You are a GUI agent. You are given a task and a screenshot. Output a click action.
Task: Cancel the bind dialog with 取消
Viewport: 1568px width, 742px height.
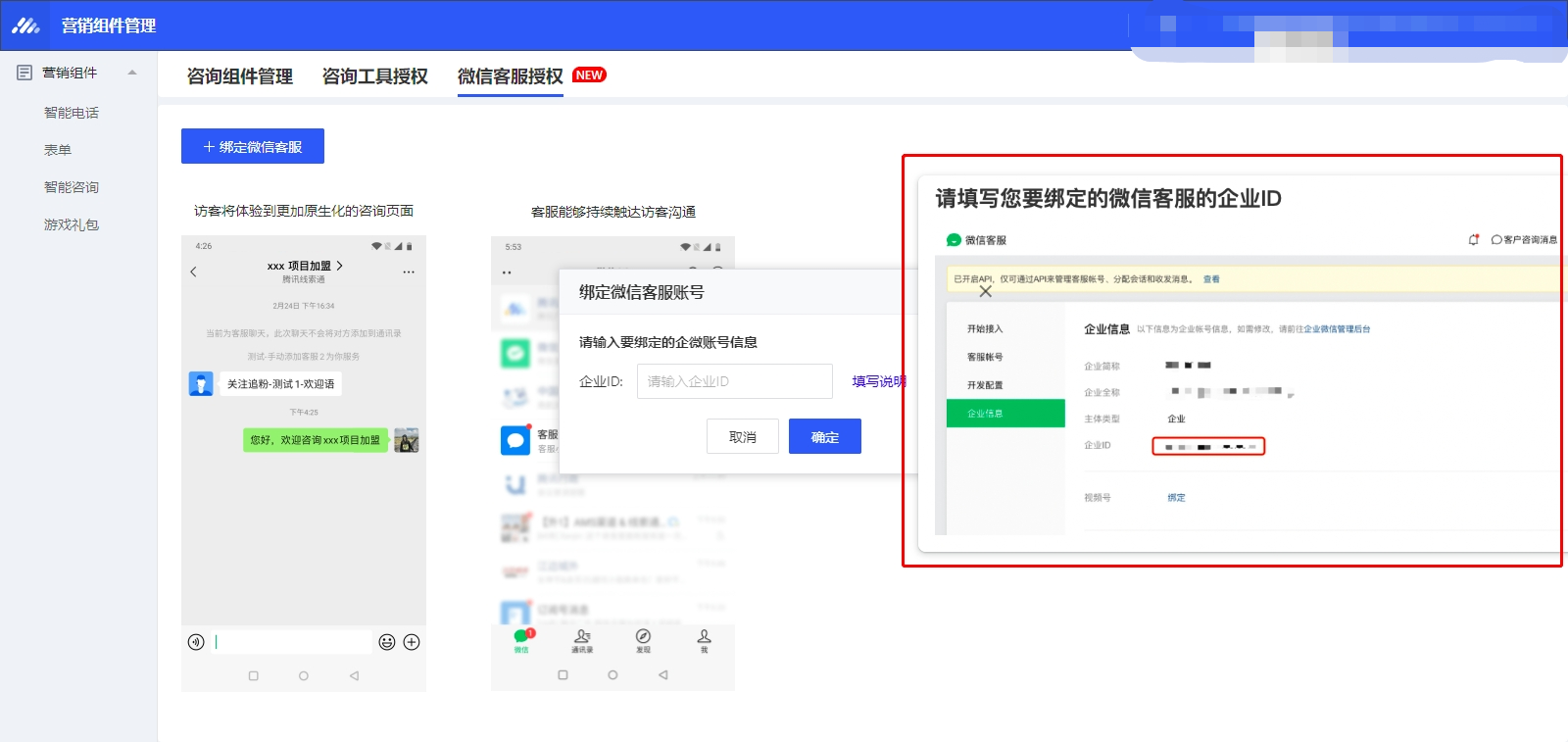(743, 436)
